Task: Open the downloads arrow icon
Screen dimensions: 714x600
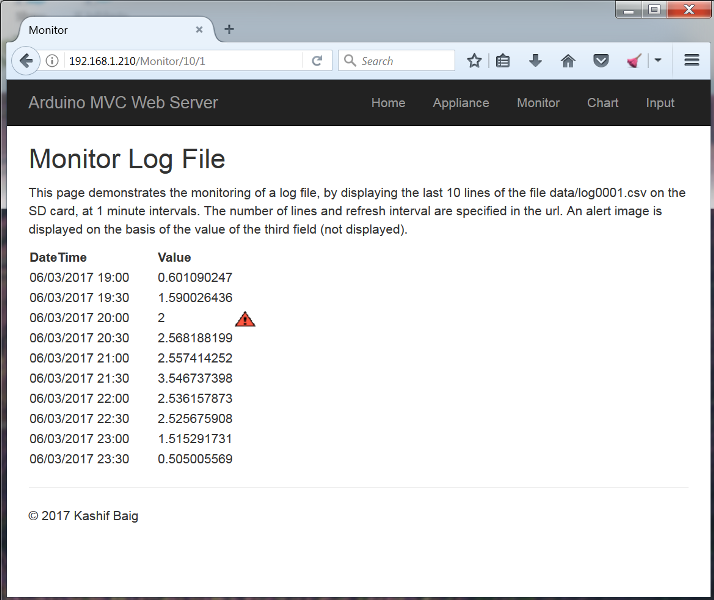Action: tap(535, 61)
